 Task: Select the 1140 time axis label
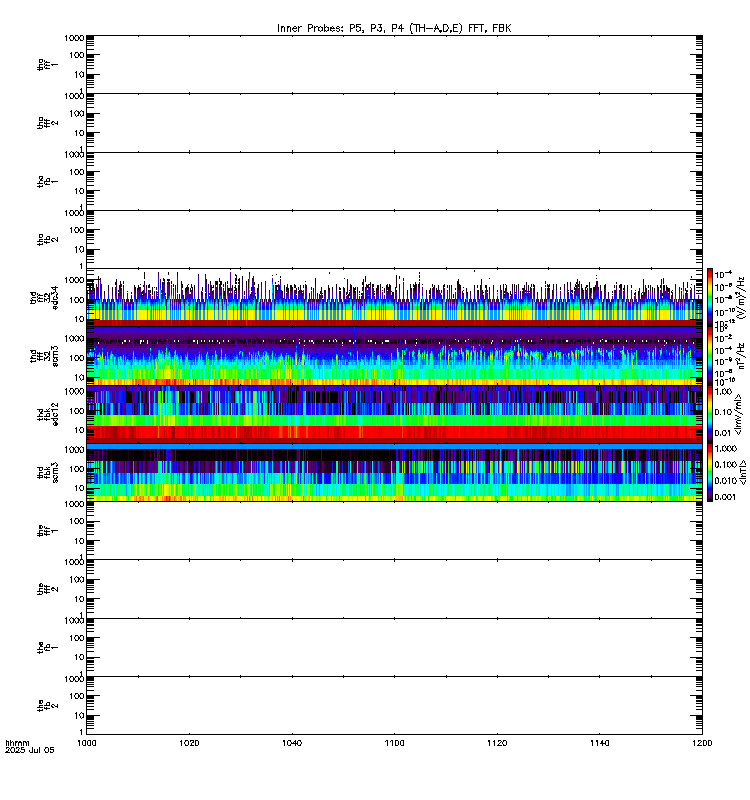pos(599,743)
